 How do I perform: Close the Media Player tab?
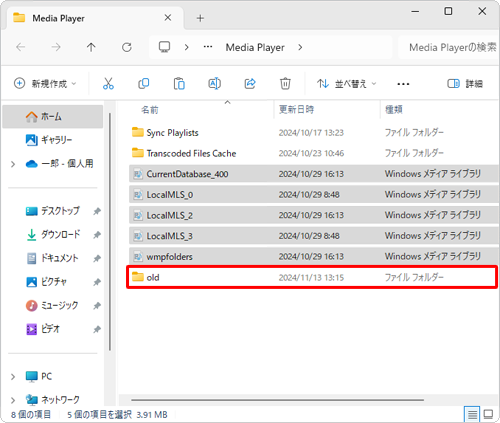(x=168, y=18)
